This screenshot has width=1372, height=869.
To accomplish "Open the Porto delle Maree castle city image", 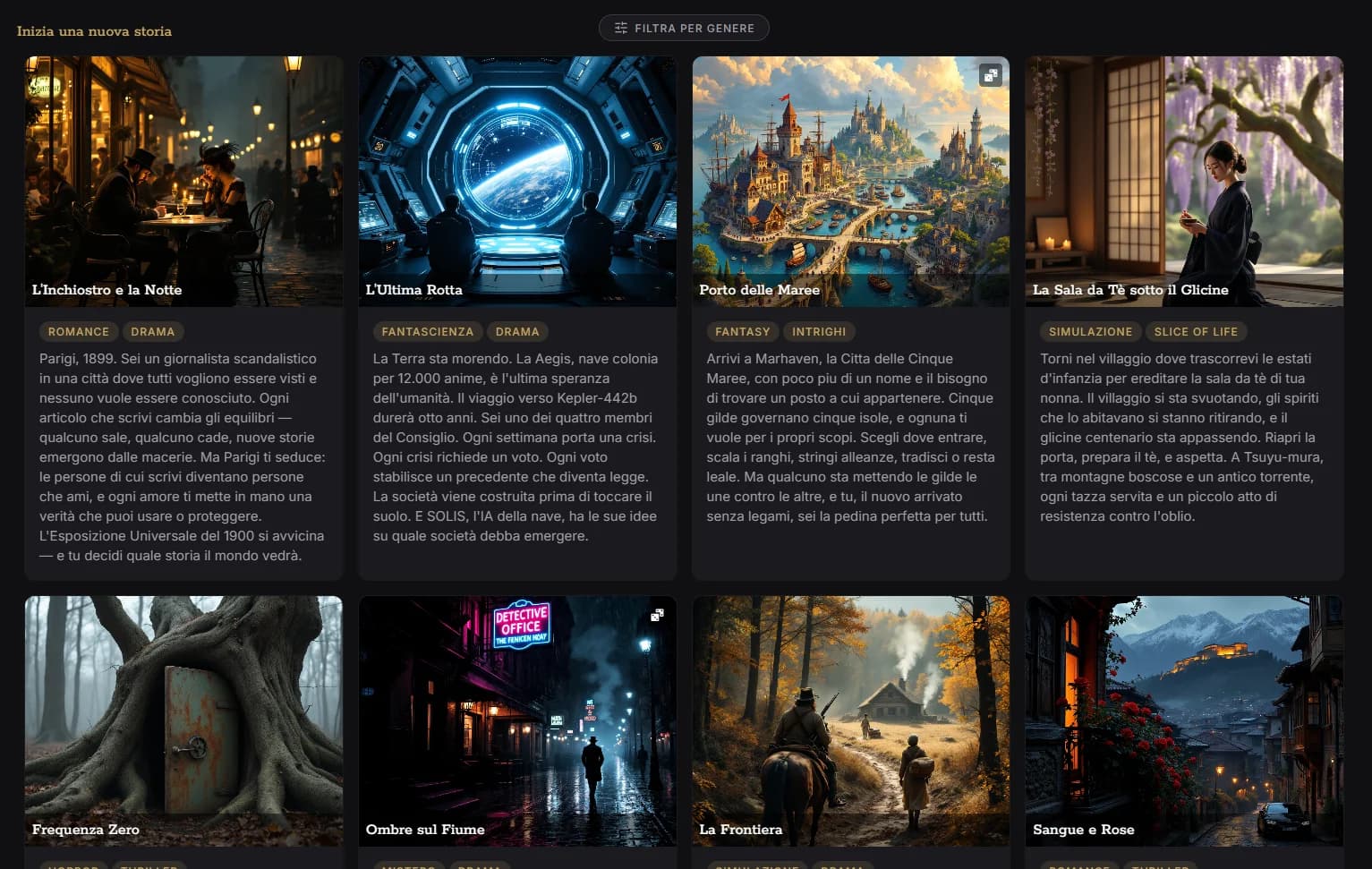I will (851, 182).
